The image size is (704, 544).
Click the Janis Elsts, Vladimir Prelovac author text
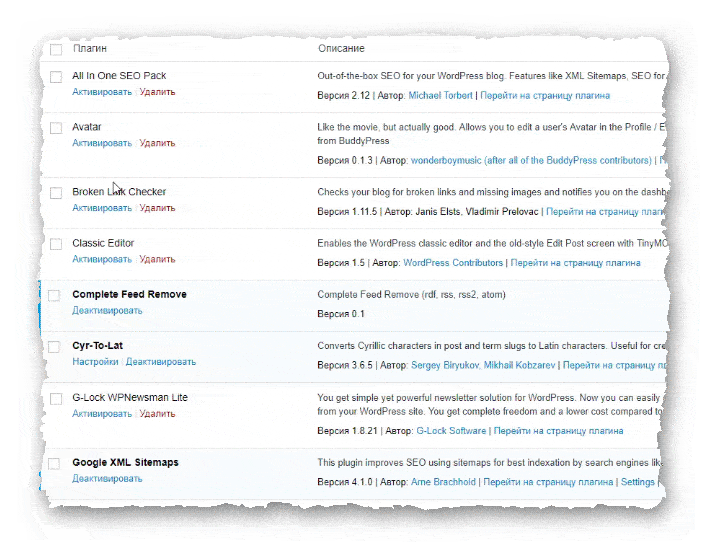477,212
